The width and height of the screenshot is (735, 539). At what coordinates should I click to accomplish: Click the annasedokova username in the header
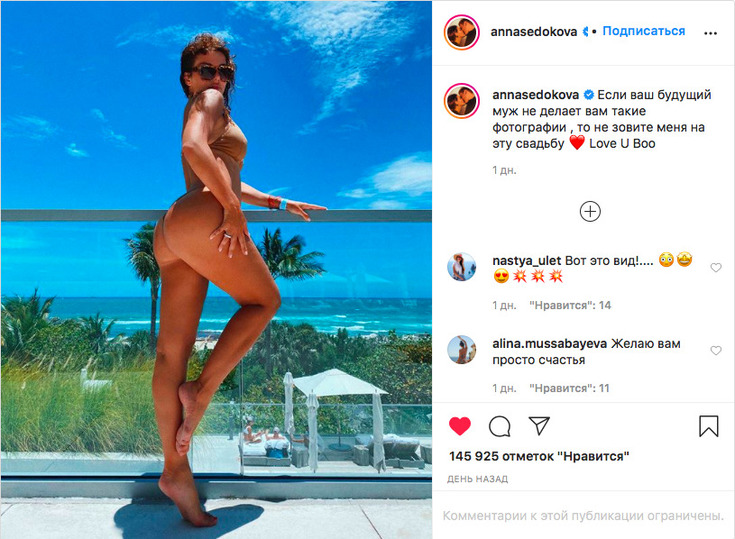click(533, 31)
